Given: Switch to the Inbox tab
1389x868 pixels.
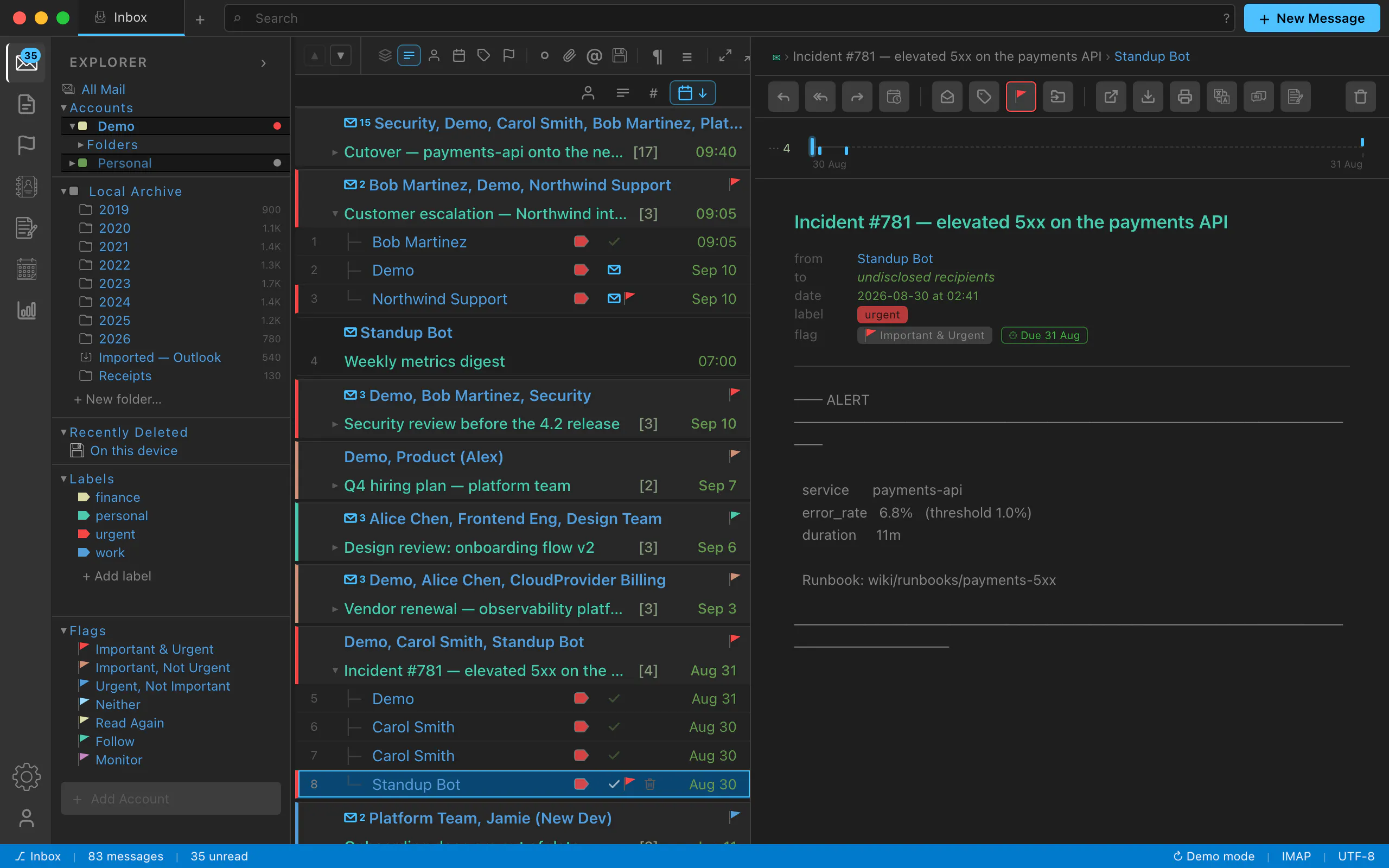Looking at the screenshot, I should (x=131, y=18).
